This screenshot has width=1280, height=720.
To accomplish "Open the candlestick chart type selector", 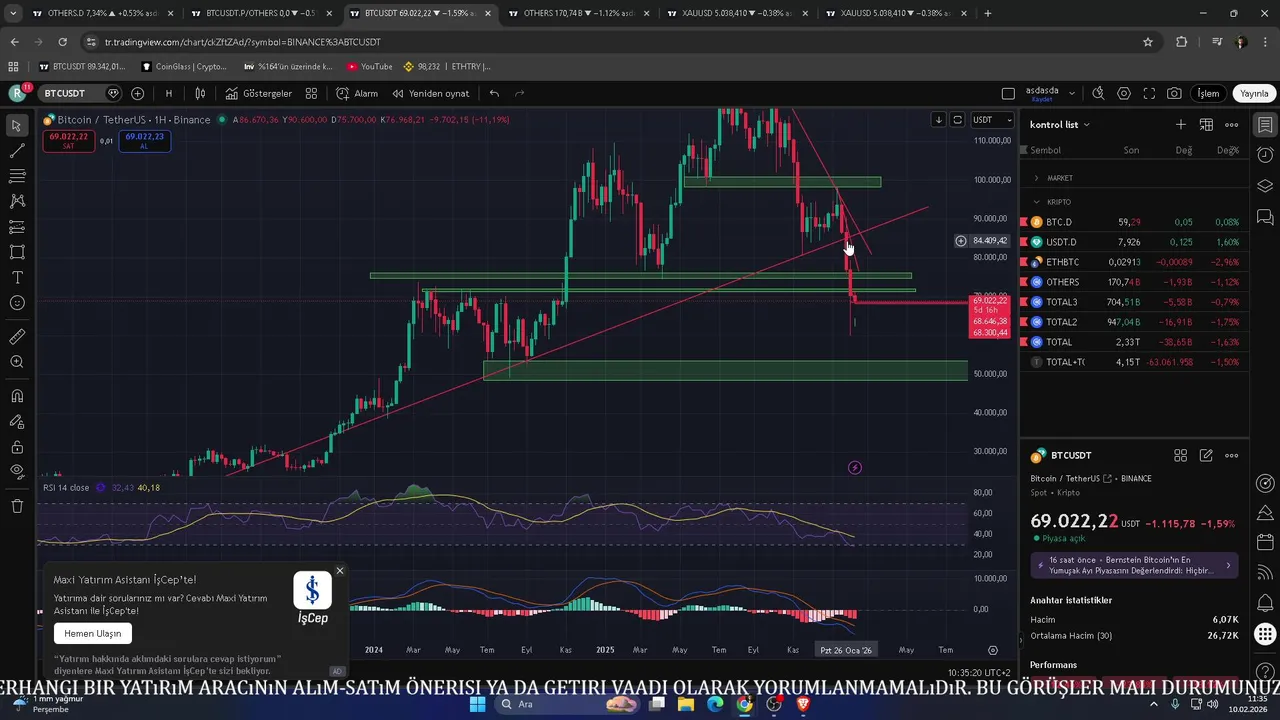I will (200, 93).
